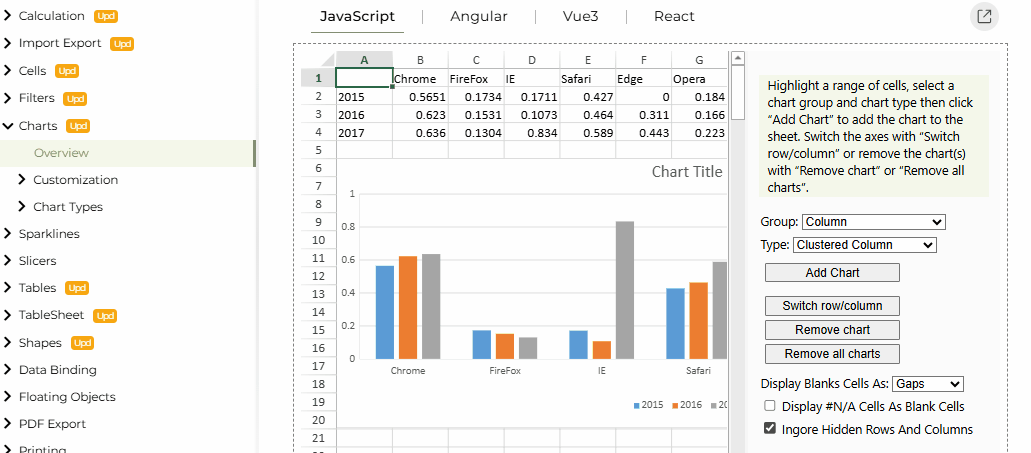Collapse the Charts tree section
Image resolution: width=1031 pixels, height=453 pixels.
click(9, 126)
